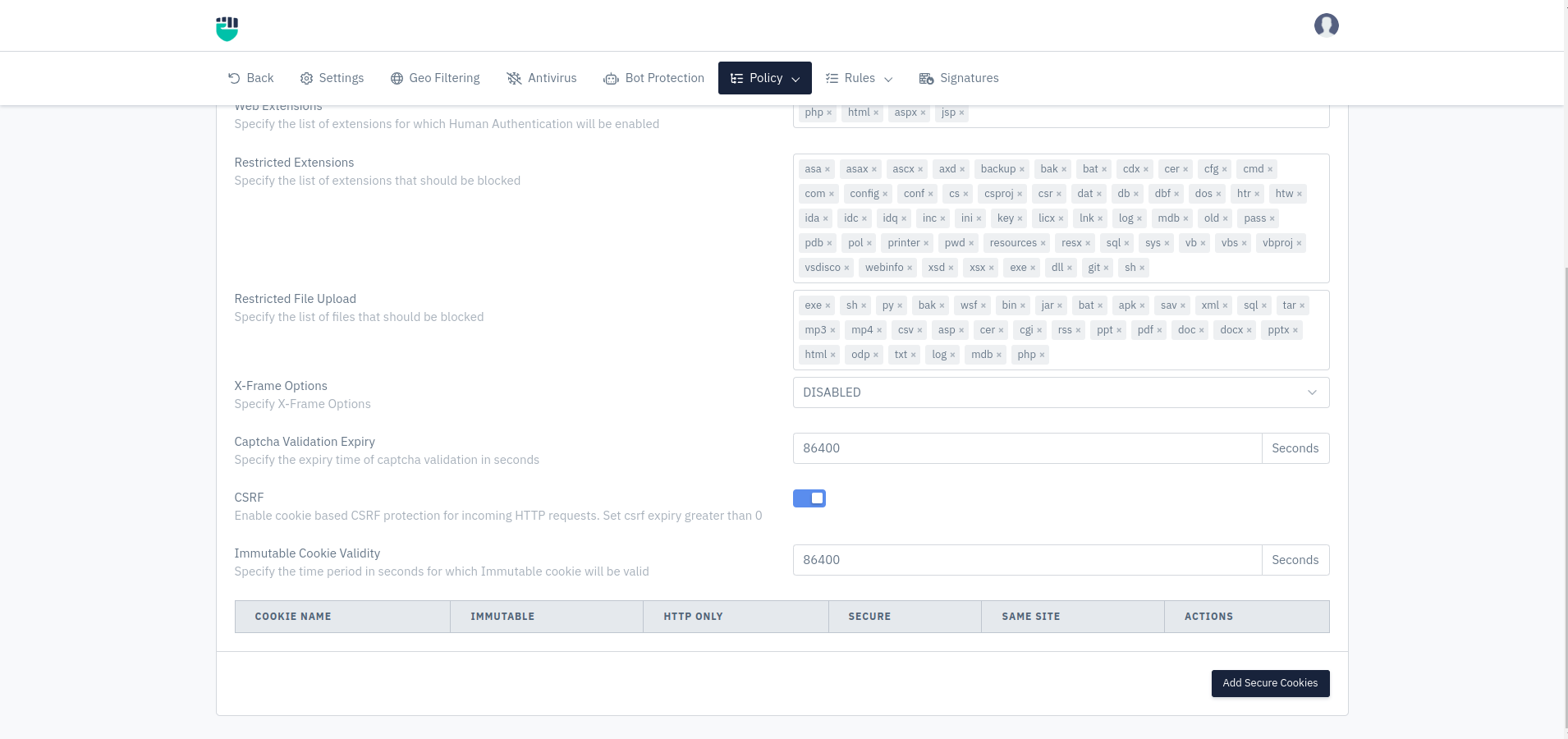The image size is (1568, 739).
Task: Delete the vsdisco tag via its x
Action: click(x=846, y=268)
